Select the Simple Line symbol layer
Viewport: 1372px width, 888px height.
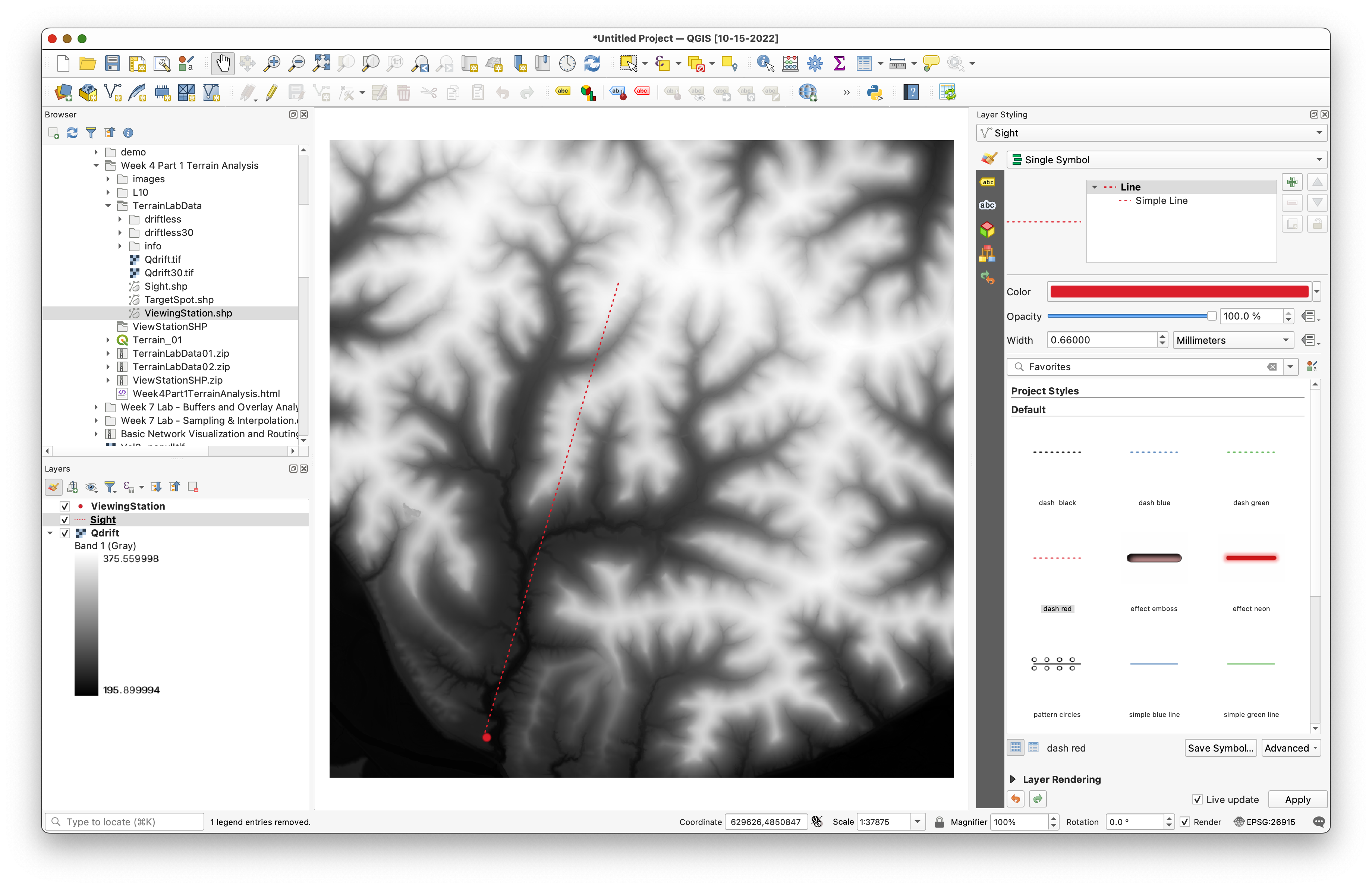1161,201
